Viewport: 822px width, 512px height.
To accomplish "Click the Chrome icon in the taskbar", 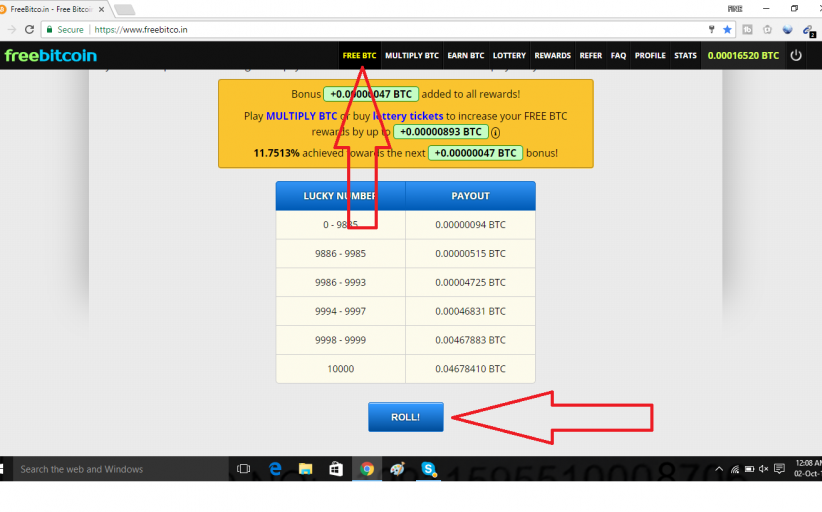I will [x=367, y=469].
